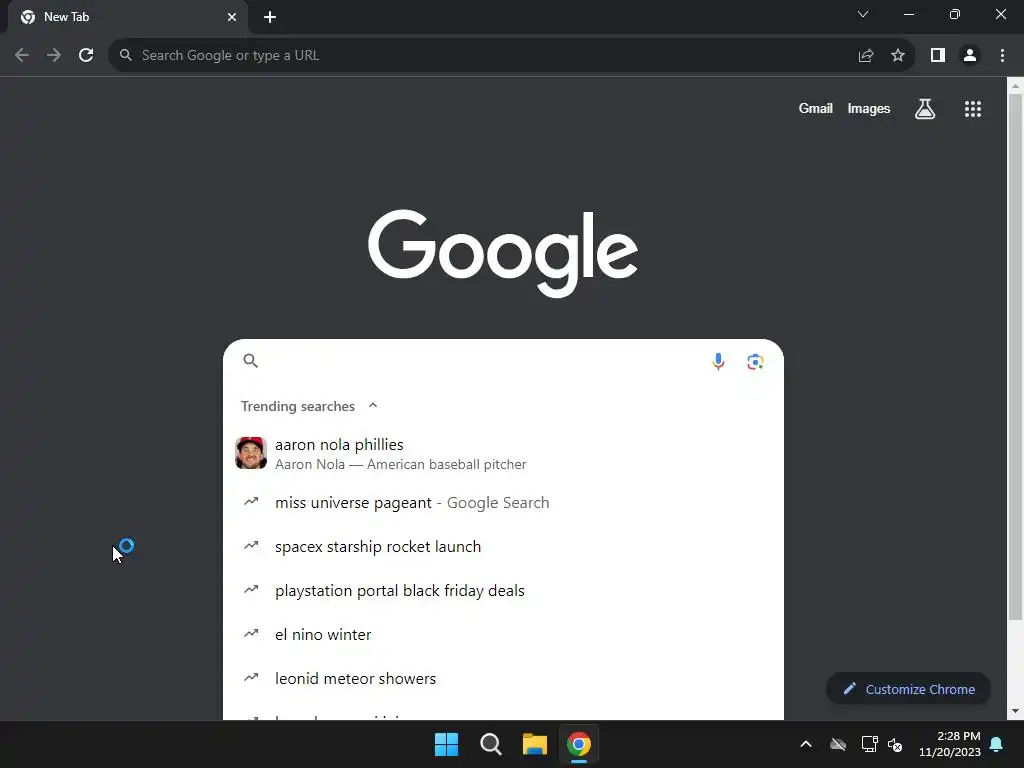Bookmark this tab with the star icon

tap(898, 56)
